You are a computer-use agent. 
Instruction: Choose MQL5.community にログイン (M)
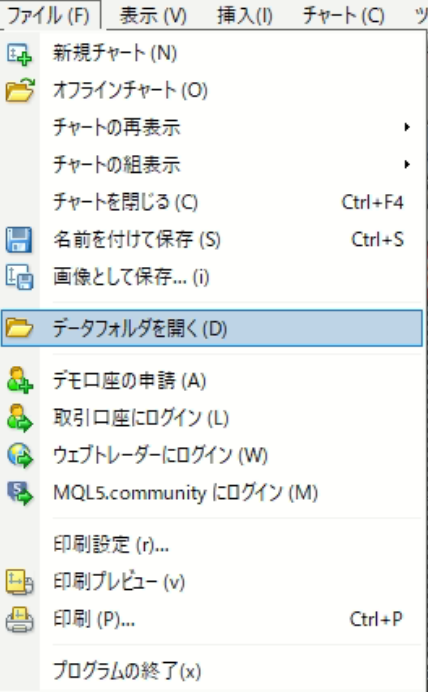click(x=185, y=493)
